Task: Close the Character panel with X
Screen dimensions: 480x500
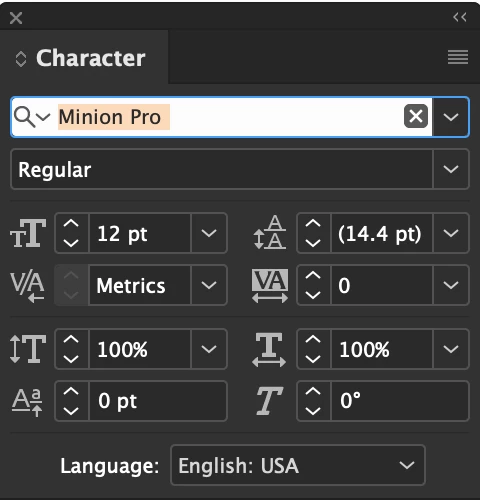Action: tap(16, 18)
